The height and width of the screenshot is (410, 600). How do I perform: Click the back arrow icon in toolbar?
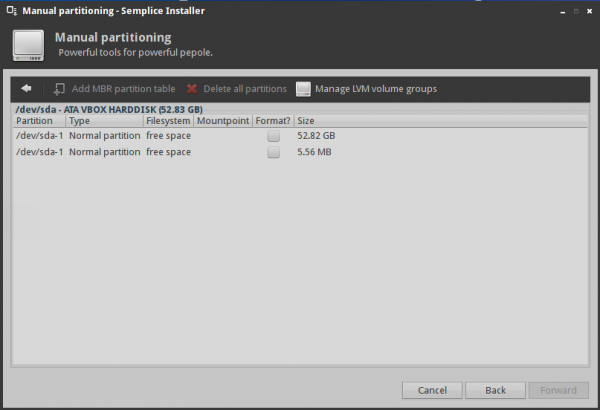point(26,88)
